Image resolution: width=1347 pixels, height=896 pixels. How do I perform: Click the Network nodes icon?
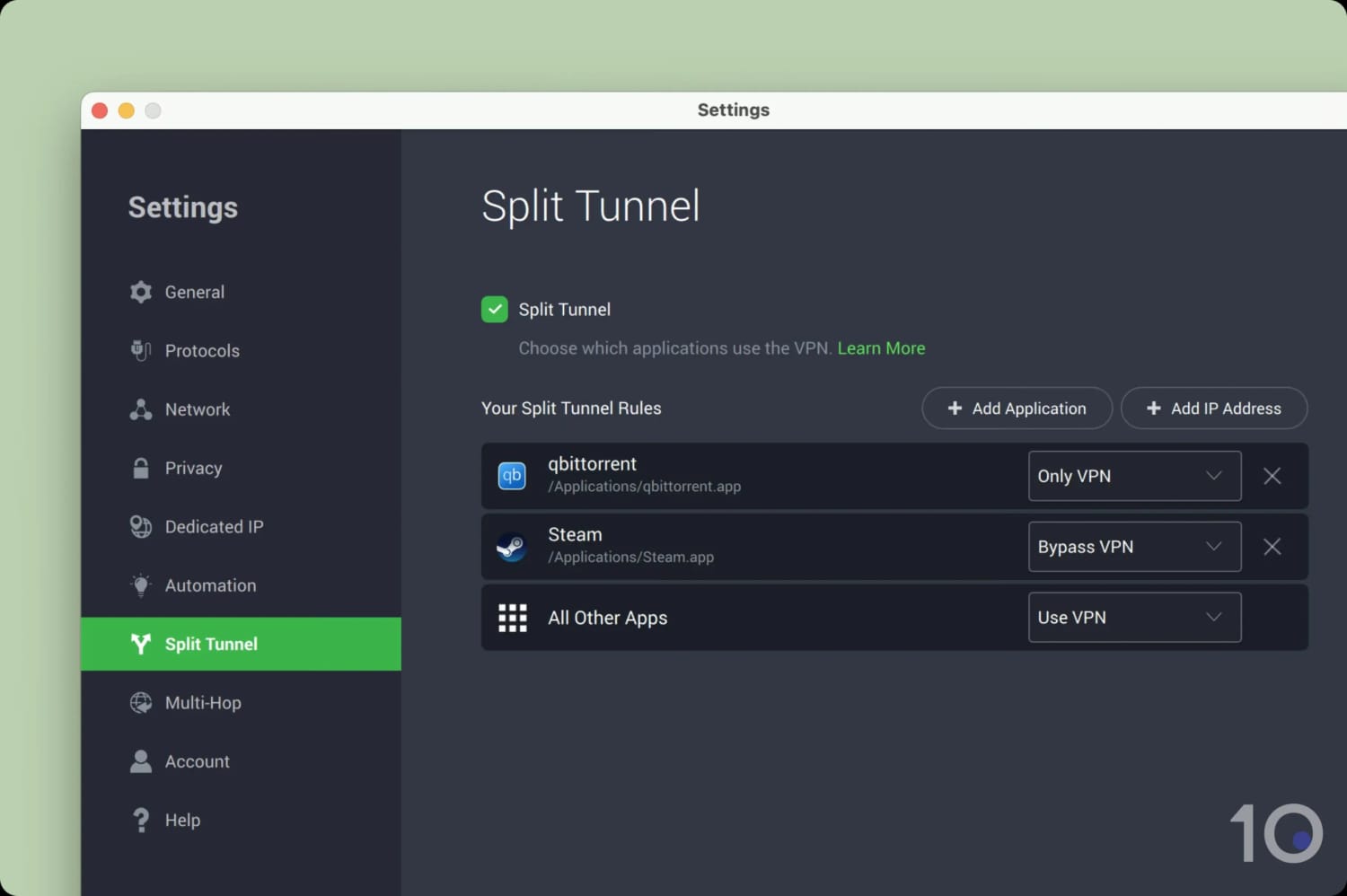[141, 409]
